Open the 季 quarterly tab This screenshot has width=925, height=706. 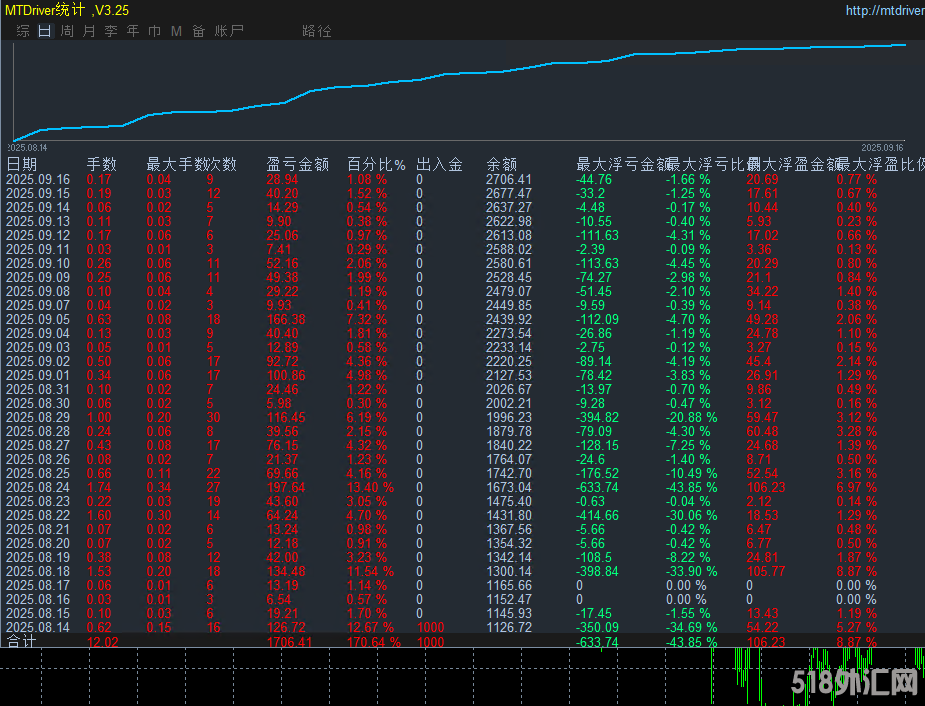tap(111, 31)
